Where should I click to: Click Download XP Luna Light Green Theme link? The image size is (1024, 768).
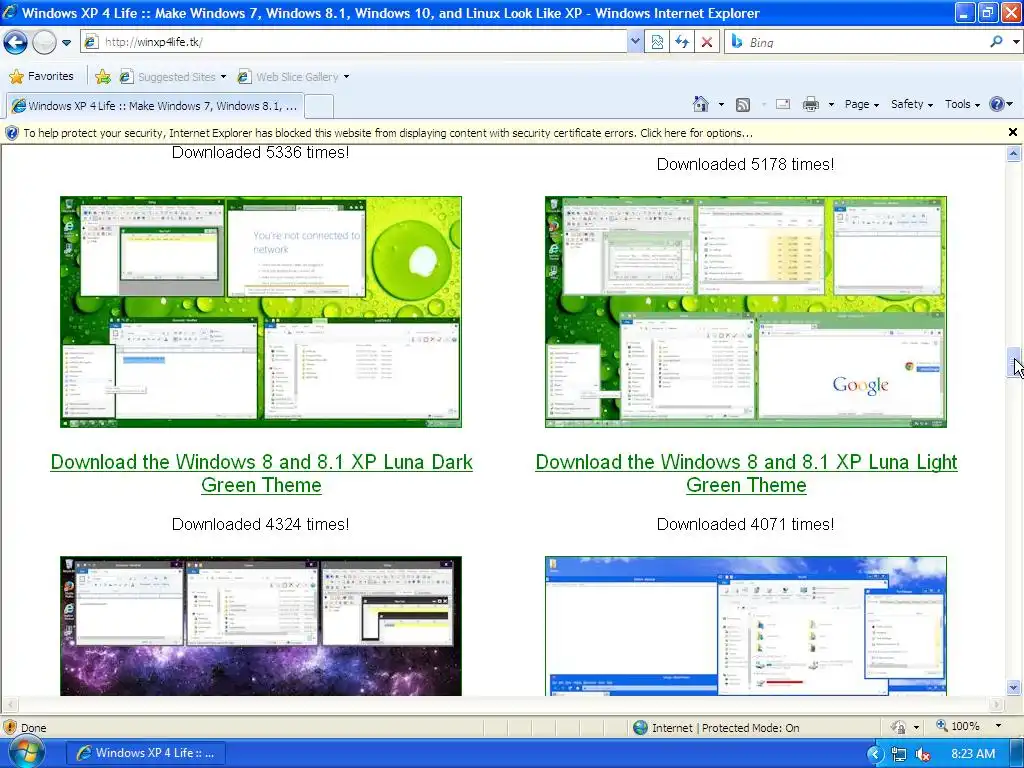pyautogui.click(x=746, y=473)
